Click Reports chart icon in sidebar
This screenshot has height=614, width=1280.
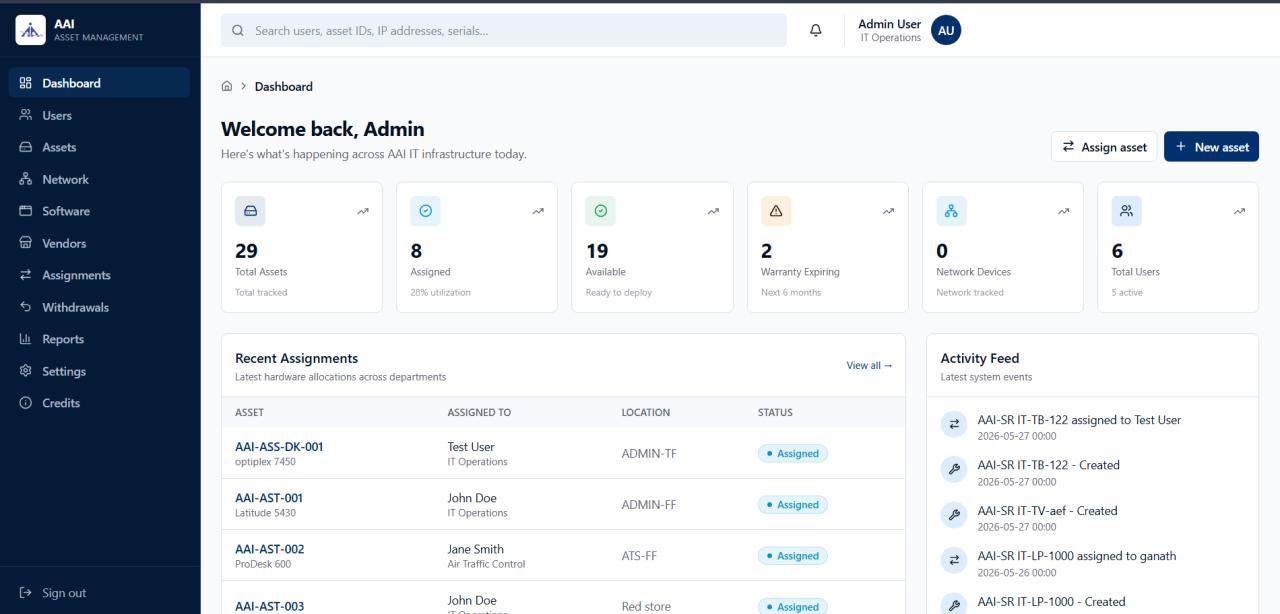tap(26, 339)
